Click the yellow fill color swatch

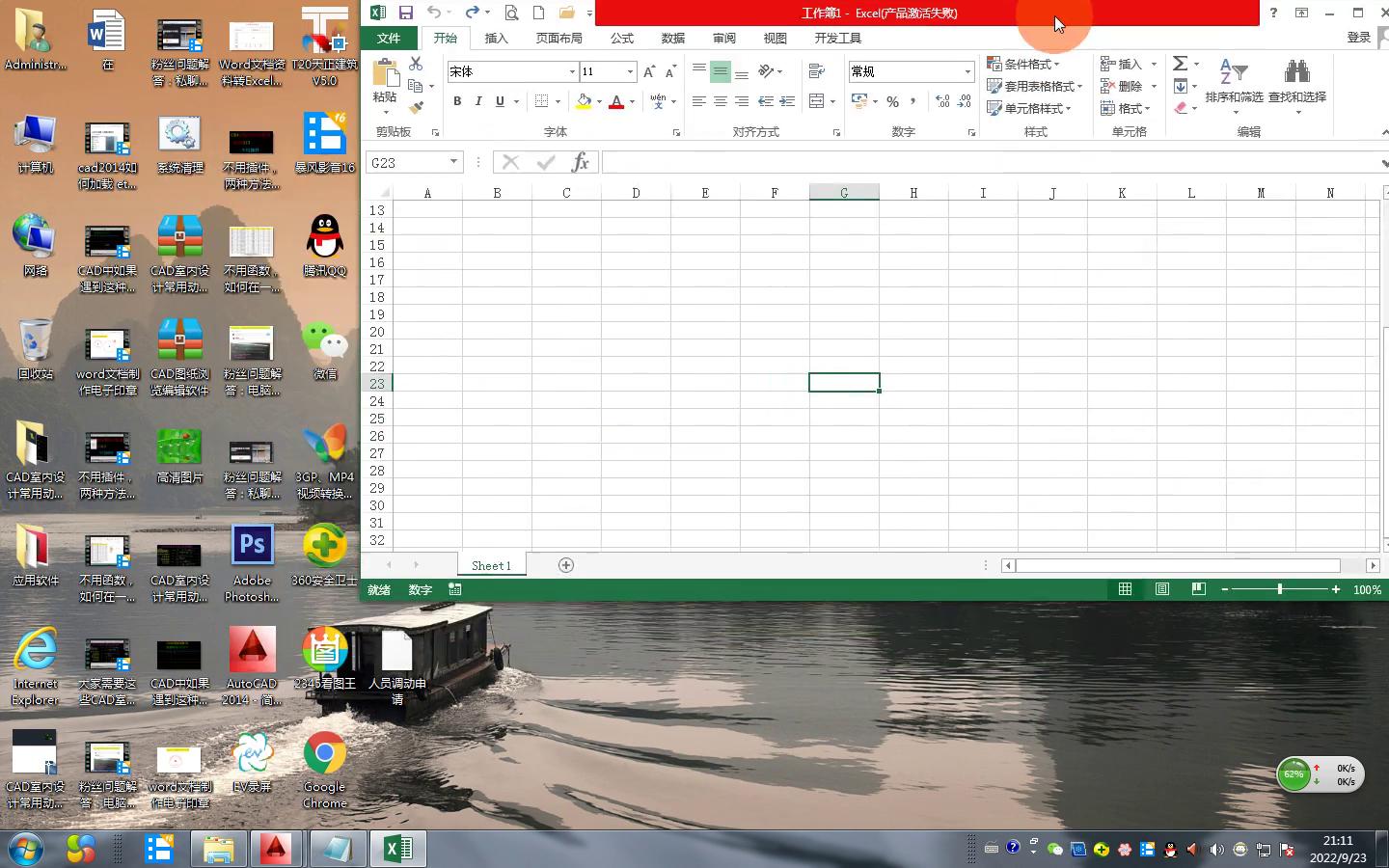584,101
